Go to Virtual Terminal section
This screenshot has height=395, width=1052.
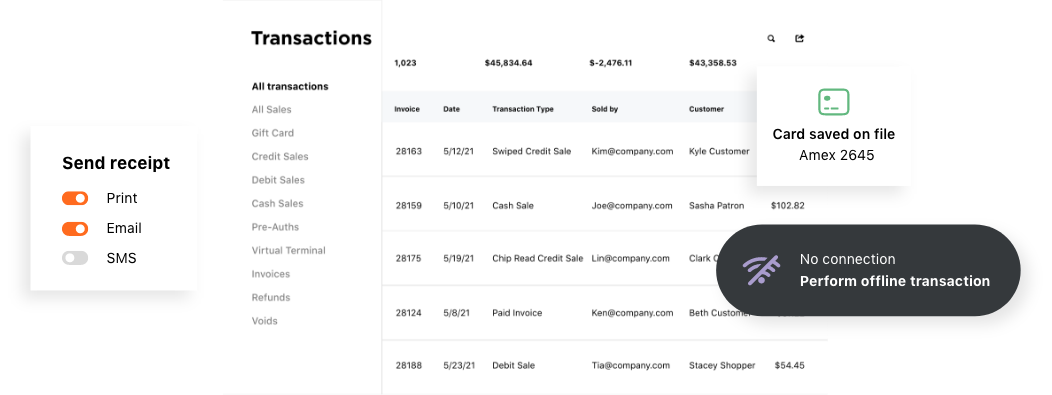tap(288, 251)
